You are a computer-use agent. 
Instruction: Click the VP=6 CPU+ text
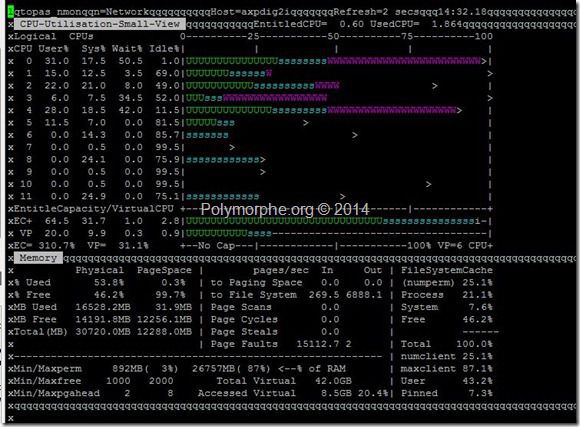(465, 246)
